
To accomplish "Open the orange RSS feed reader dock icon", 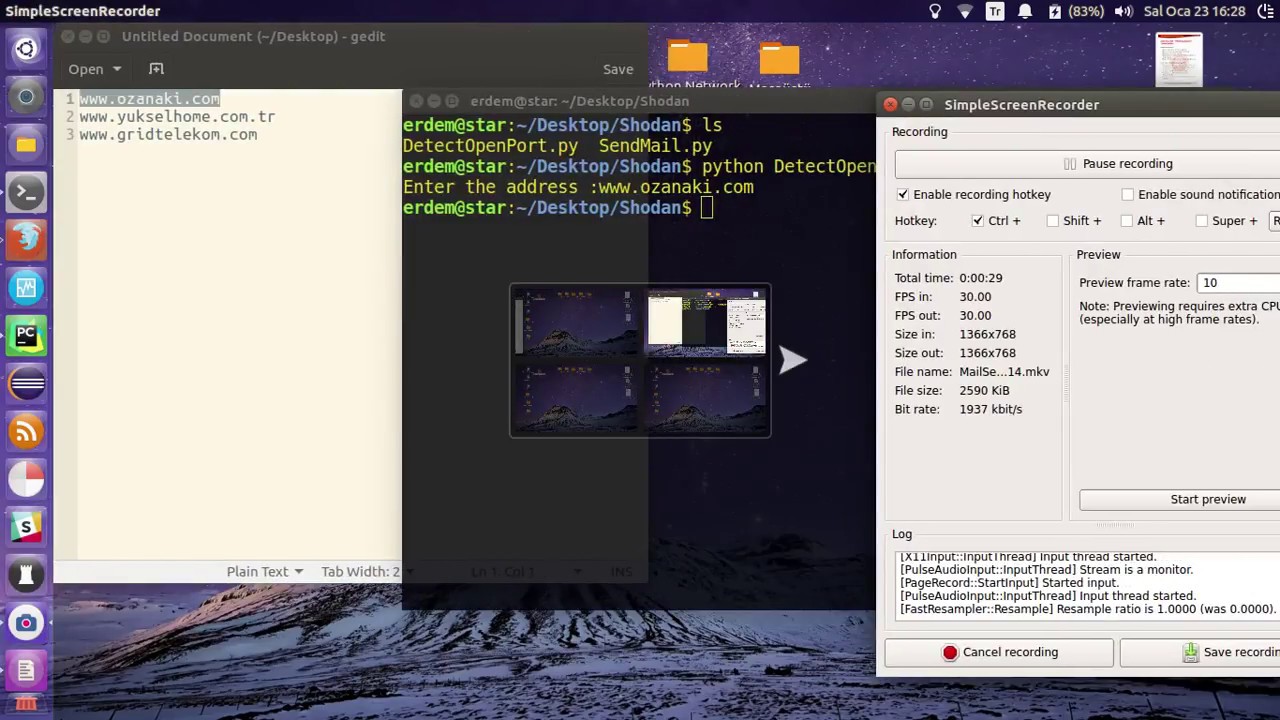I will click(x=26, y=432).
